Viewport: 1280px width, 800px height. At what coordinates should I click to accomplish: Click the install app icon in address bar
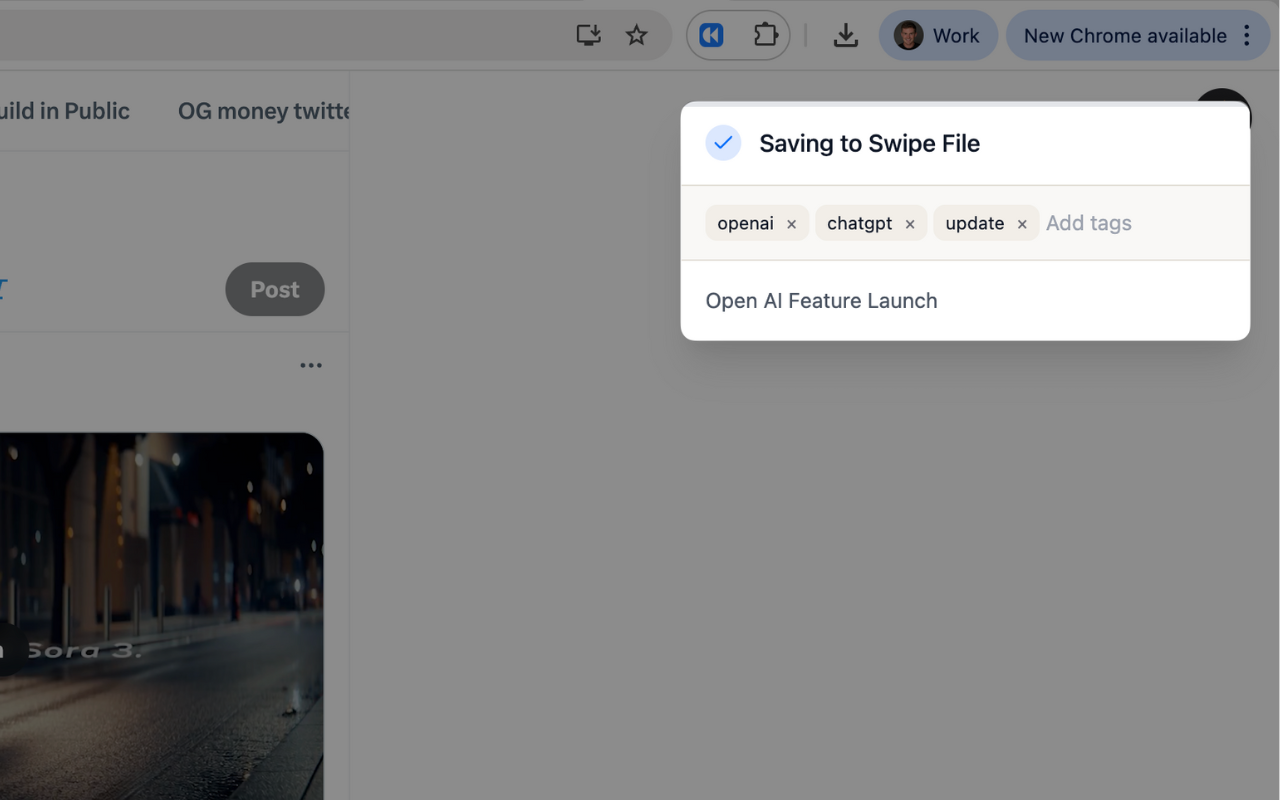588,35
